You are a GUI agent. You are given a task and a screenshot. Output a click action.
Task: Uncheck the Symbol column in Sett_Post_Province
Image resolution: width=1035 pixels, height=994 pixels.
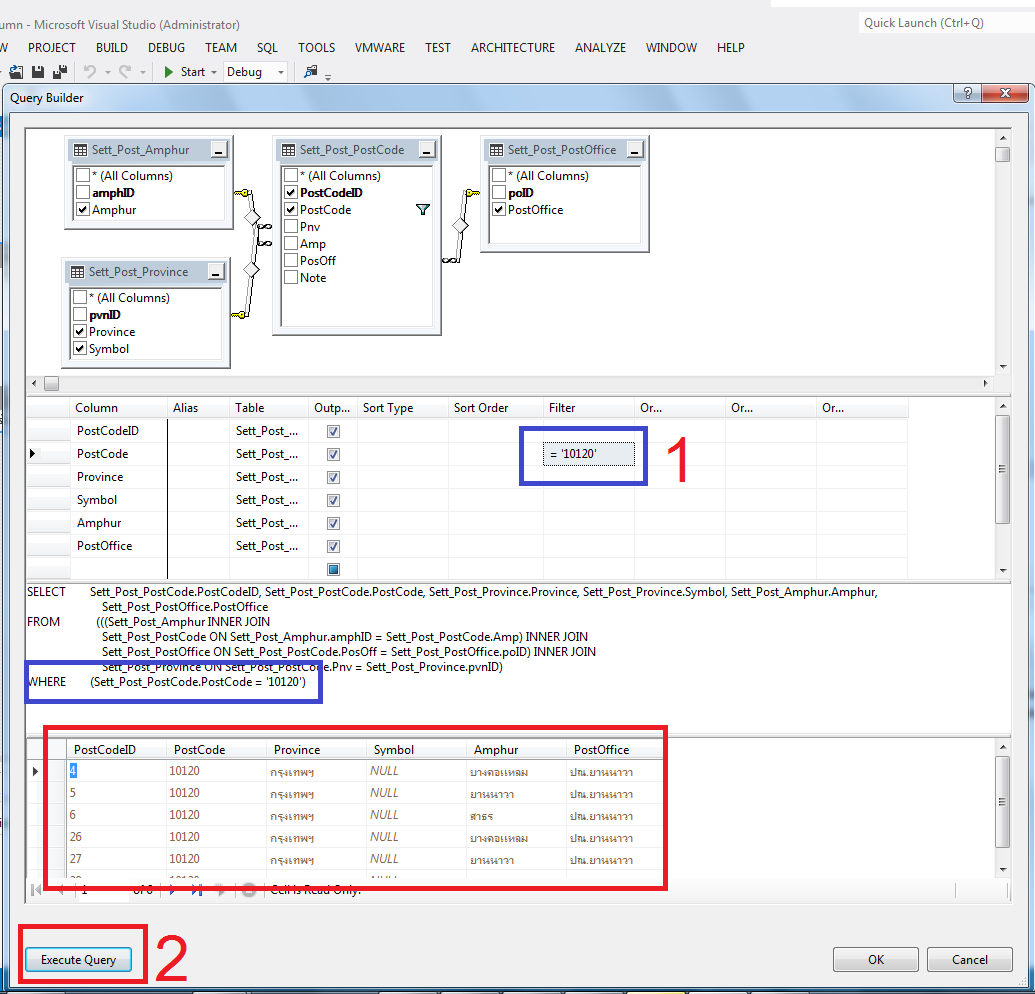pos(80,349)
